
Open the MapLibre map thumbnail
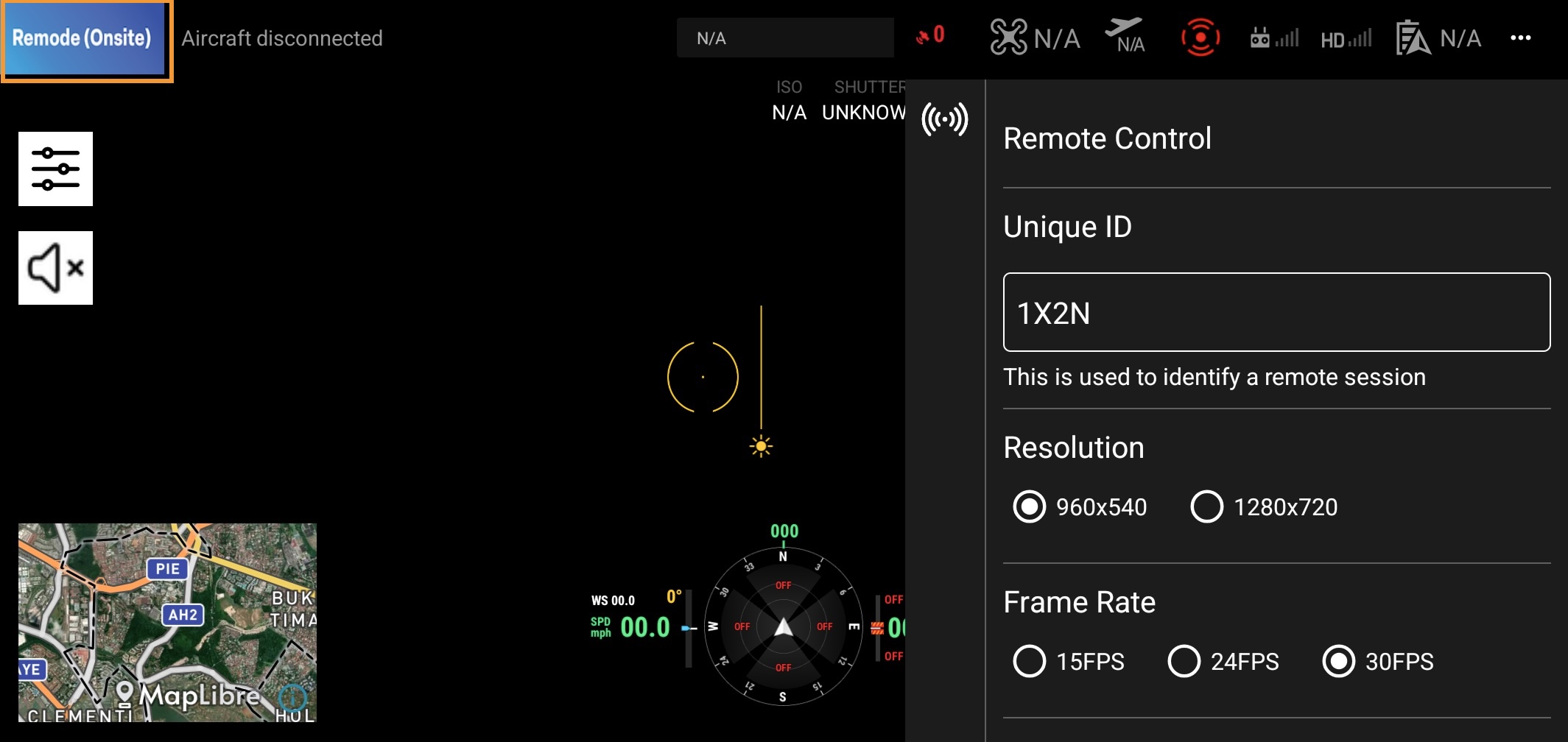tap(167, 622)
